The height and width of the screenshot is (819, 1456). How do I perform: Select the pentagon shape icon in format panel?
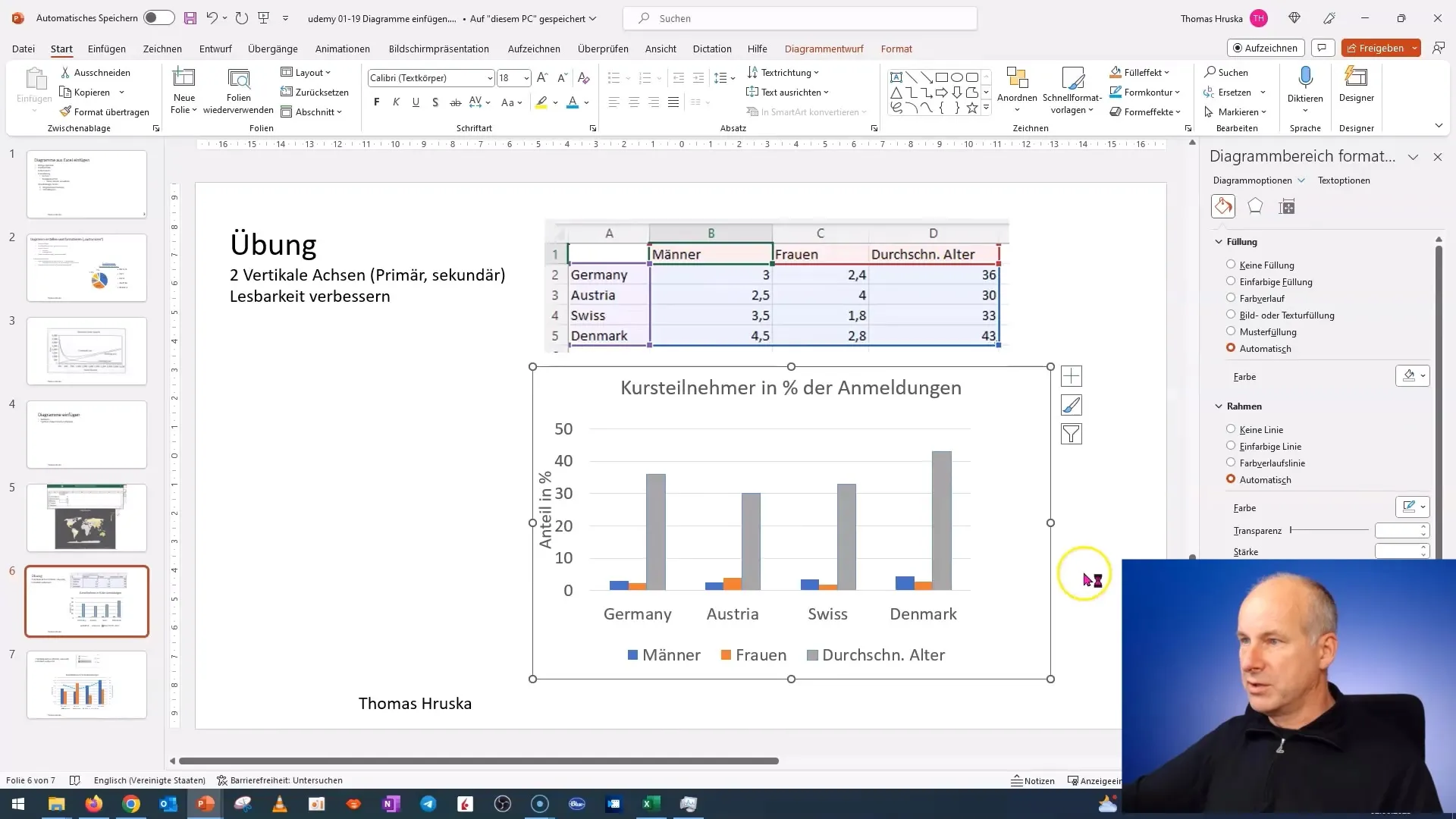click(1255, 206)
